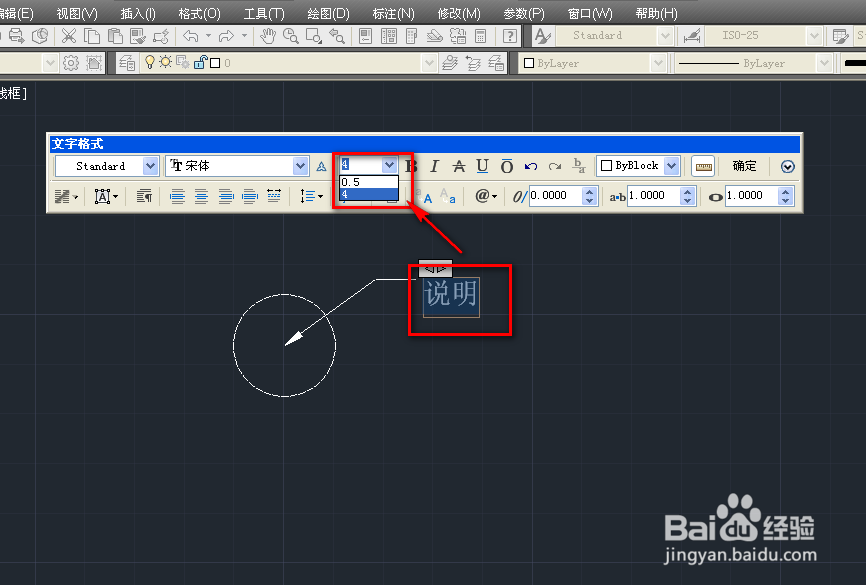This screenshot has height=585, width=866.
Task: Click the Layer Previous icon
Action: [473, 63]
